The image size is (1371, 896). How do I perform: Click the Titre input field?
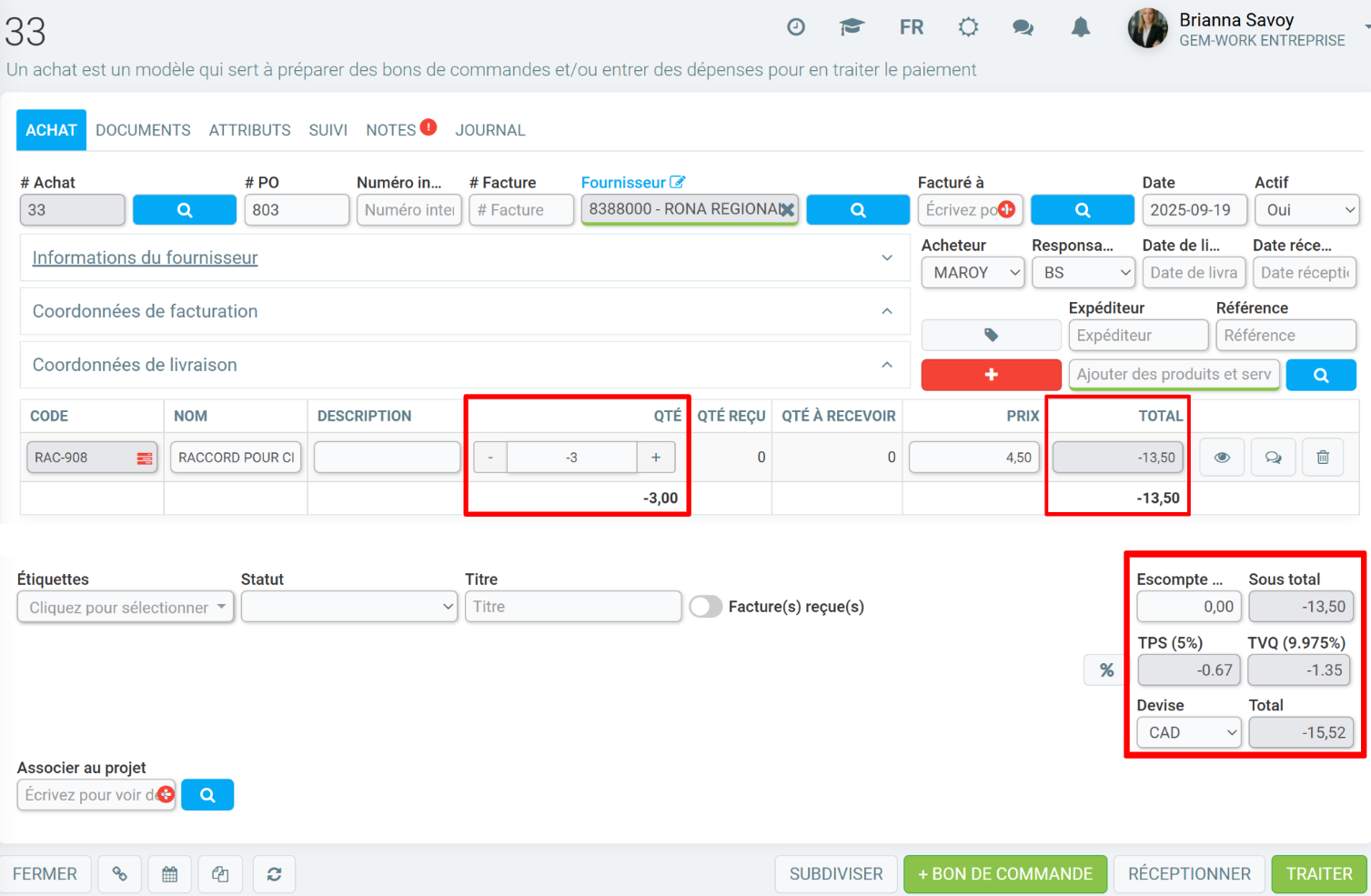pyautogui.click(x=573, y=607)
